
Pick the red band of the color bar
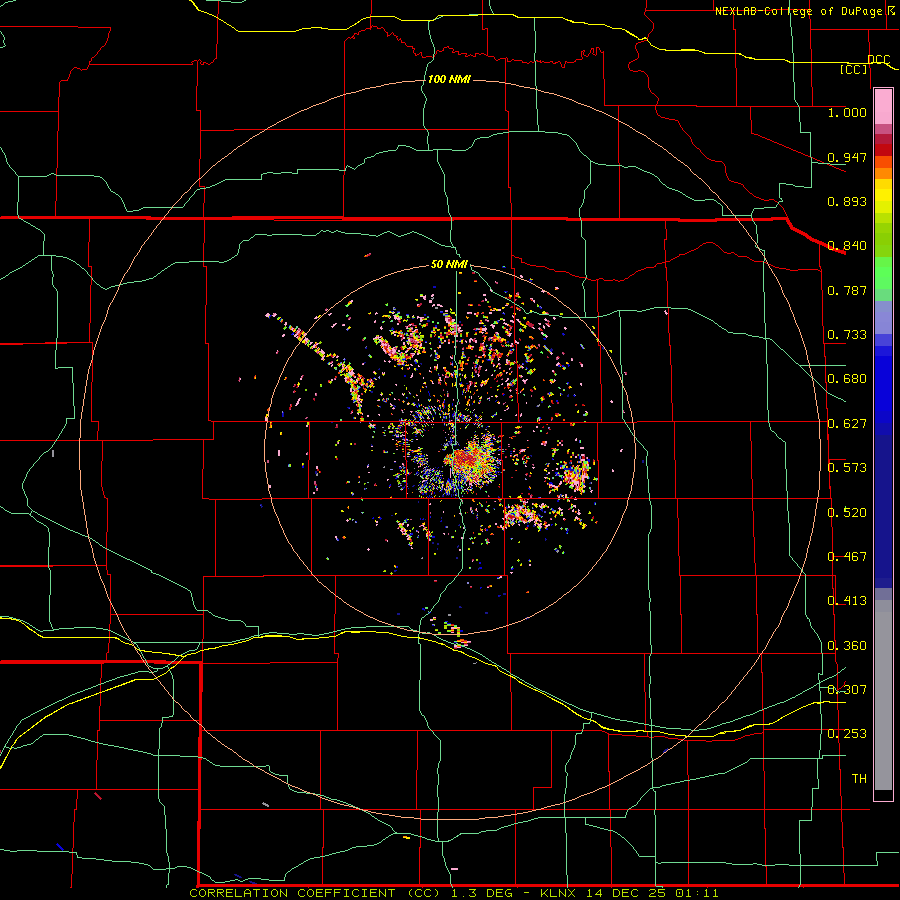point(883,150)
